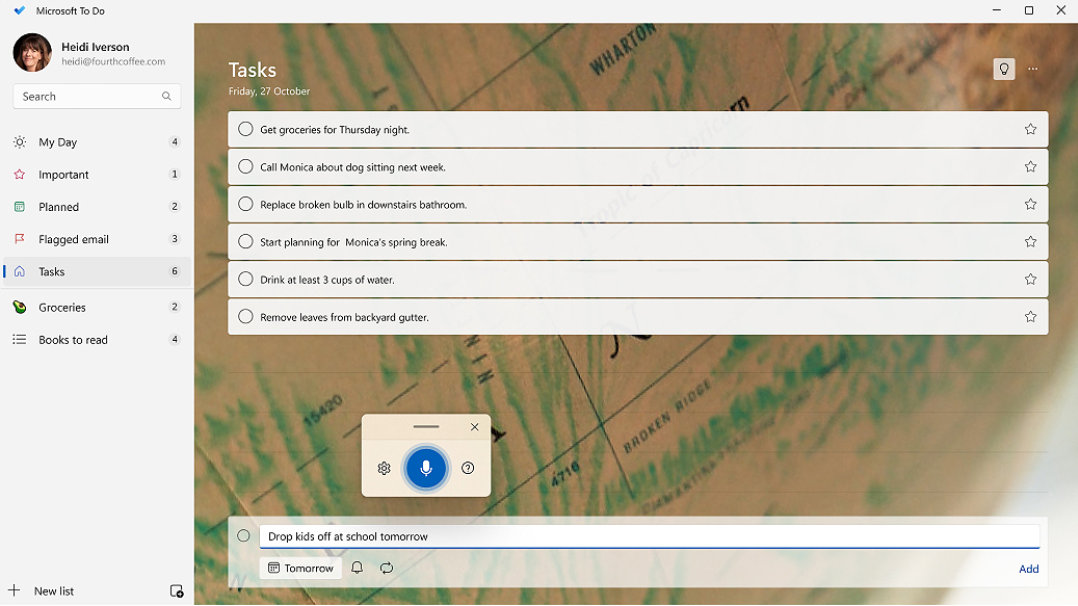The height and width of the screenshot is (606, 1078).
Task: Click the repeat task icon
Action: click(x=386, y=568)
